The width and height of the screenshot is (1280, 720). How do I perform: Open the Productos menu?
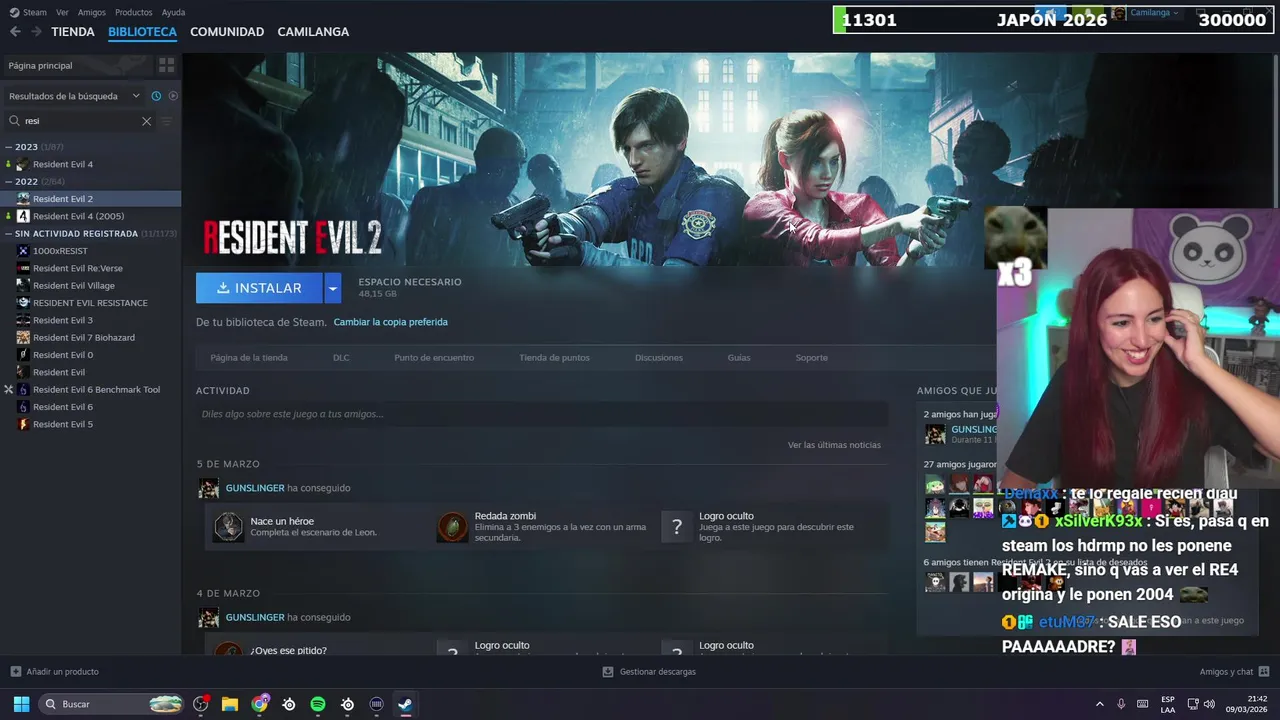pyautogui.click(x=134, y=12)
